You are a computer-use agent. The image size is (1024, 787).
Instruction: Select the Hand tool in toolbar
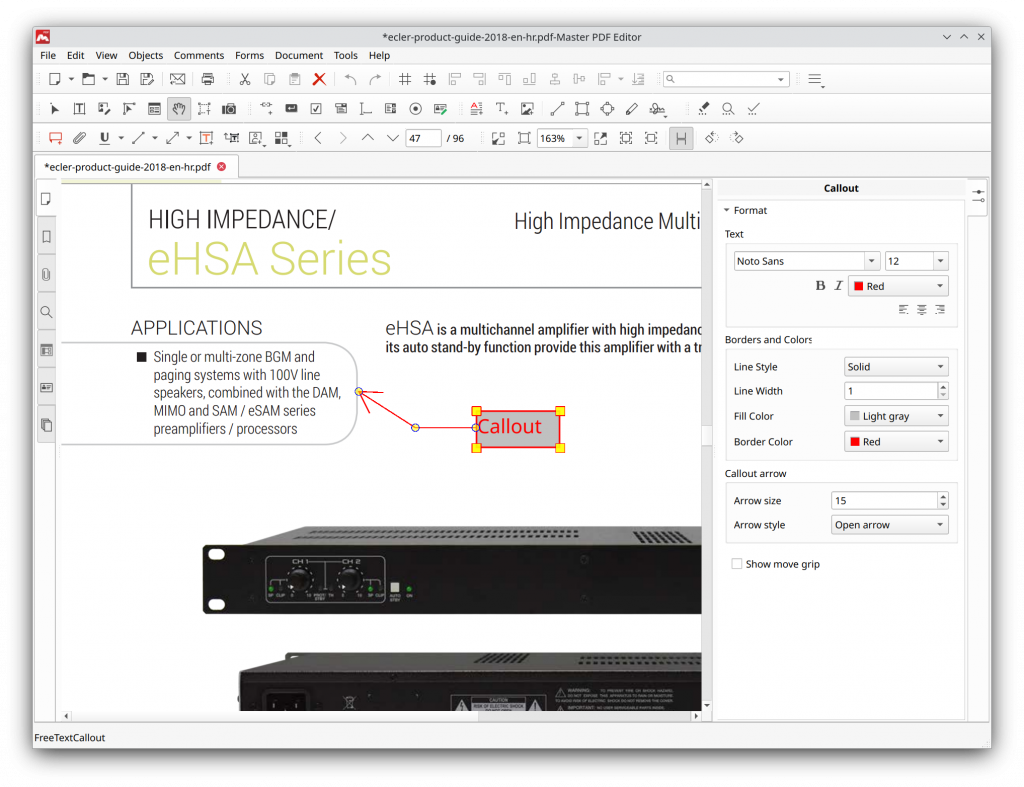[x=178, y=109]
